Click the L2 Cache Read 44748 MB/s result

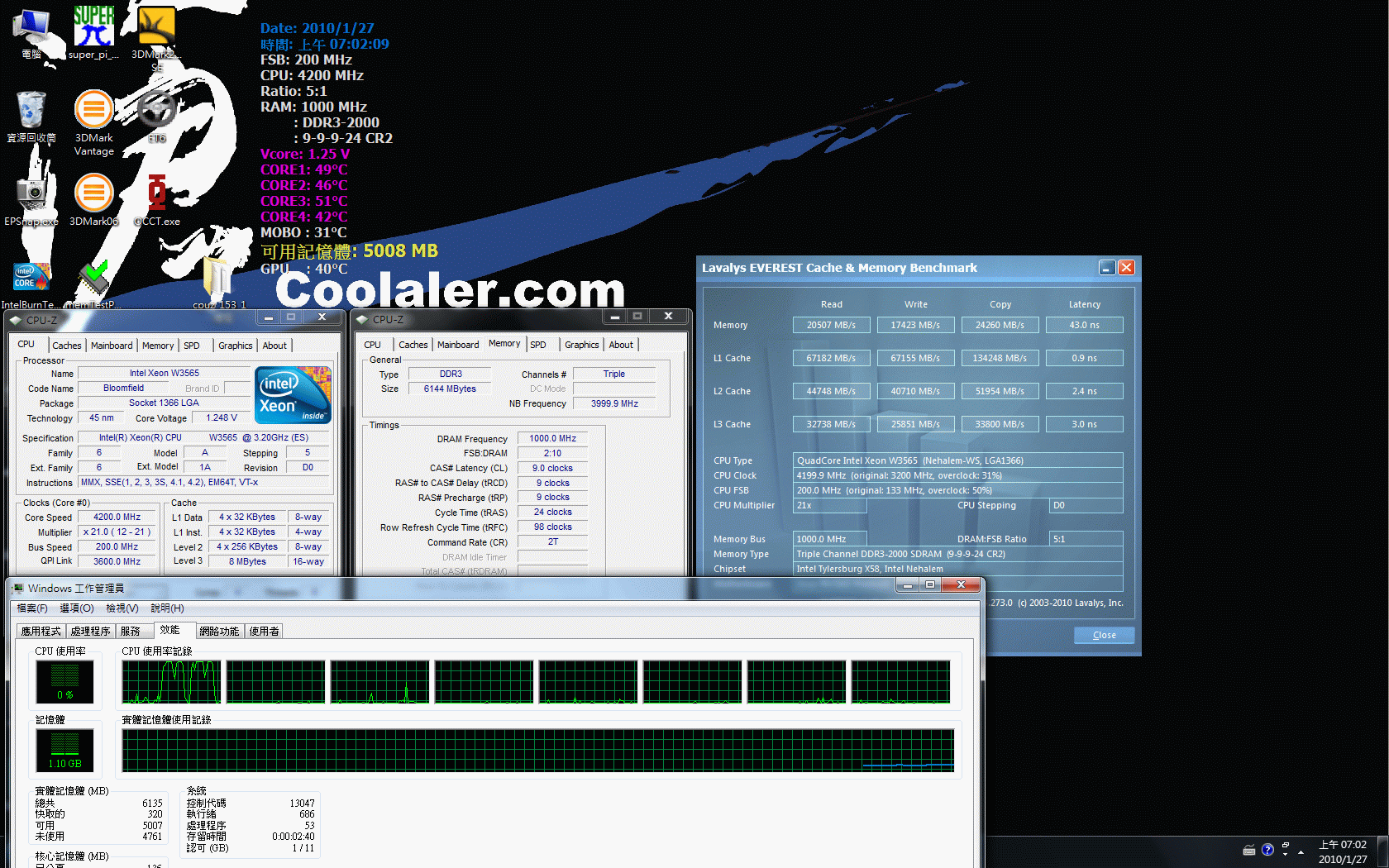click(x=831, y=391)
